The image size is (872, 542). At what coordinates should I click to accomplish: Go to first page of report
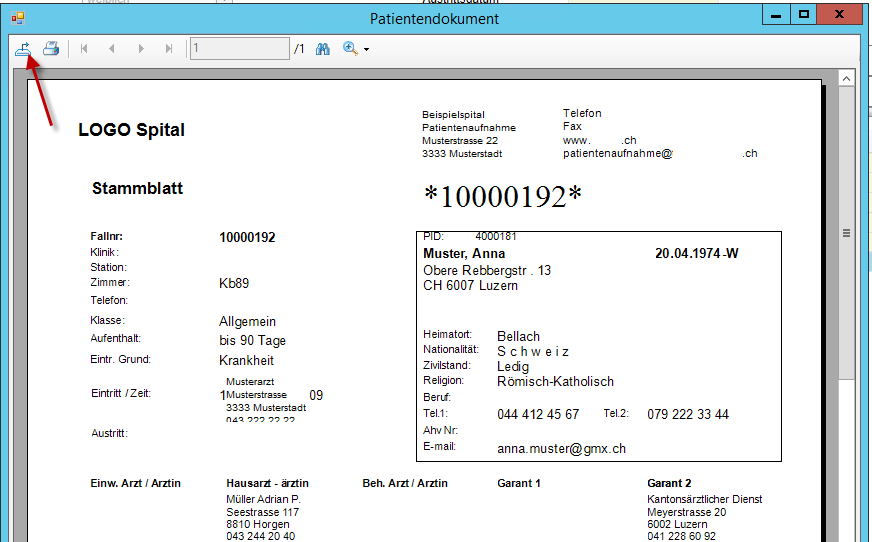(84, 48)
